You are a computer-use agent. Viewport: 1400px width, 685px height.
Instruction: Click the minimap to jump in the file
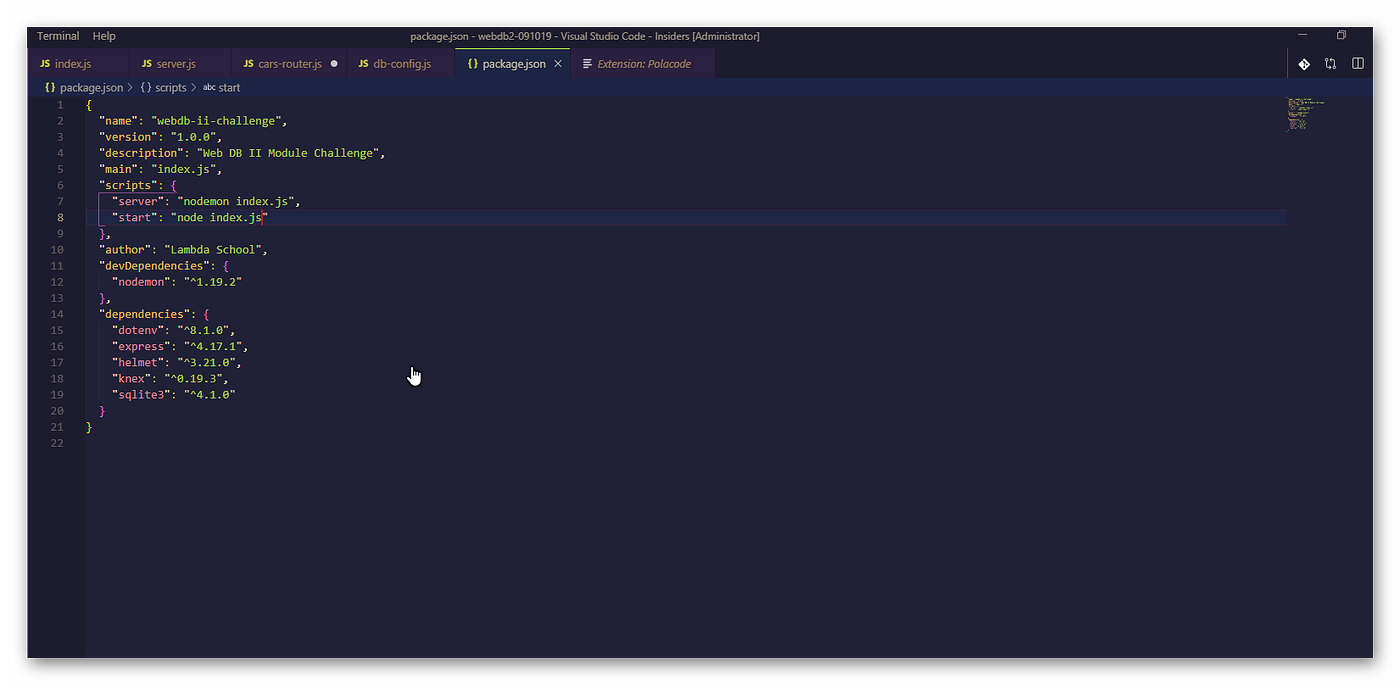point(1305,115)
